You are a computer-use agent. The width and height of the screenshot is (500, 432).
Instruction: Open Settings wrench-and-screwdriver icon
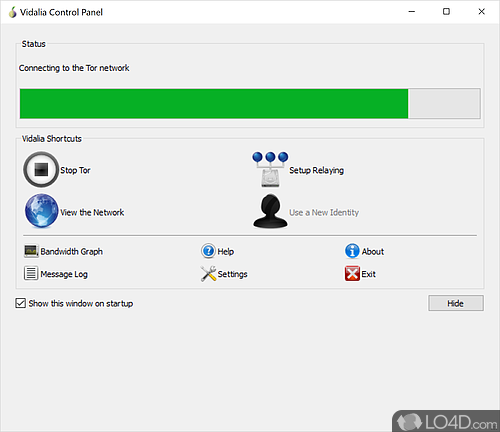(208, 274)
